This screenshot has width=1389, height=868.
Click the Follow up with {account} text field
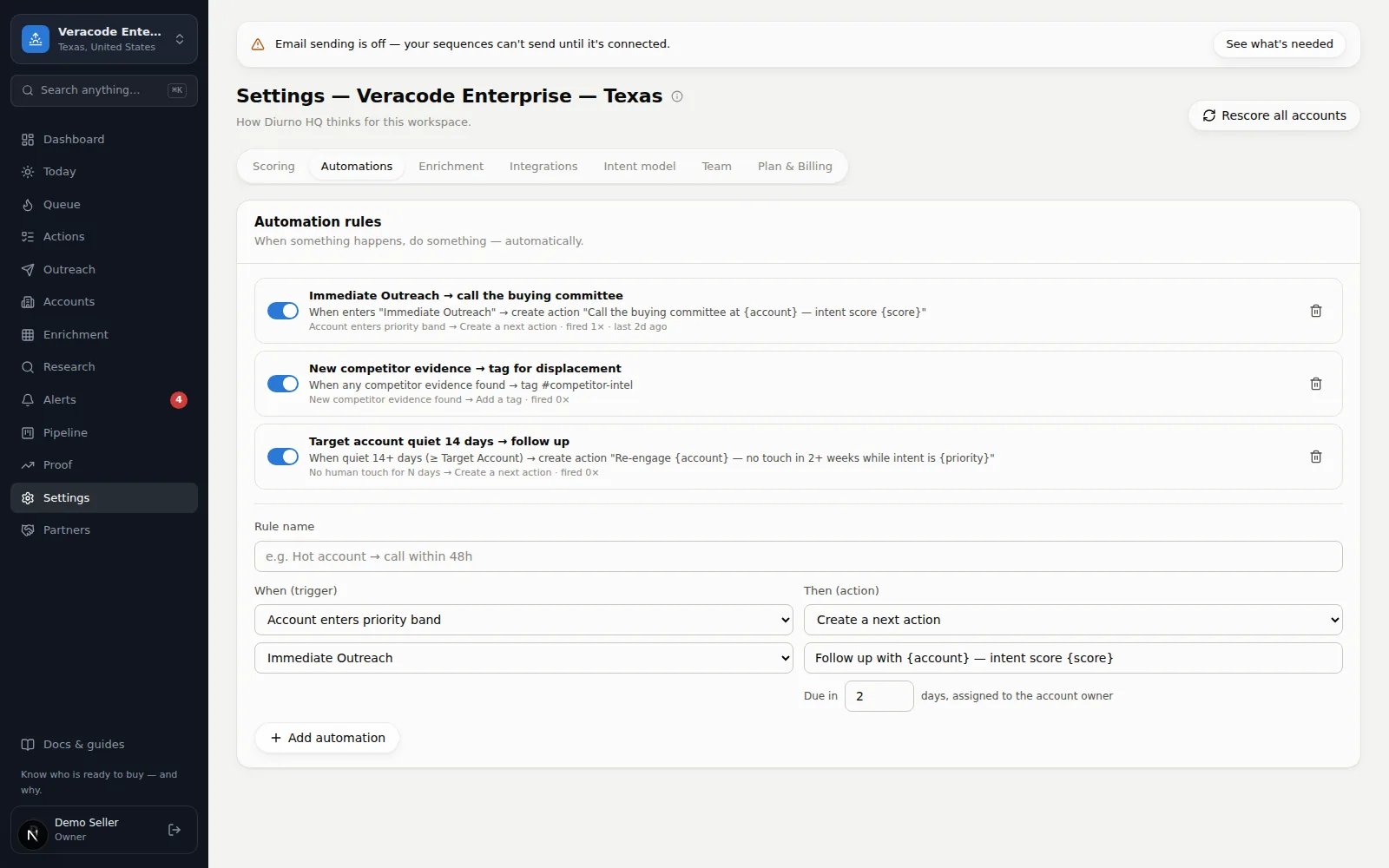click(x=1073, y=658)
